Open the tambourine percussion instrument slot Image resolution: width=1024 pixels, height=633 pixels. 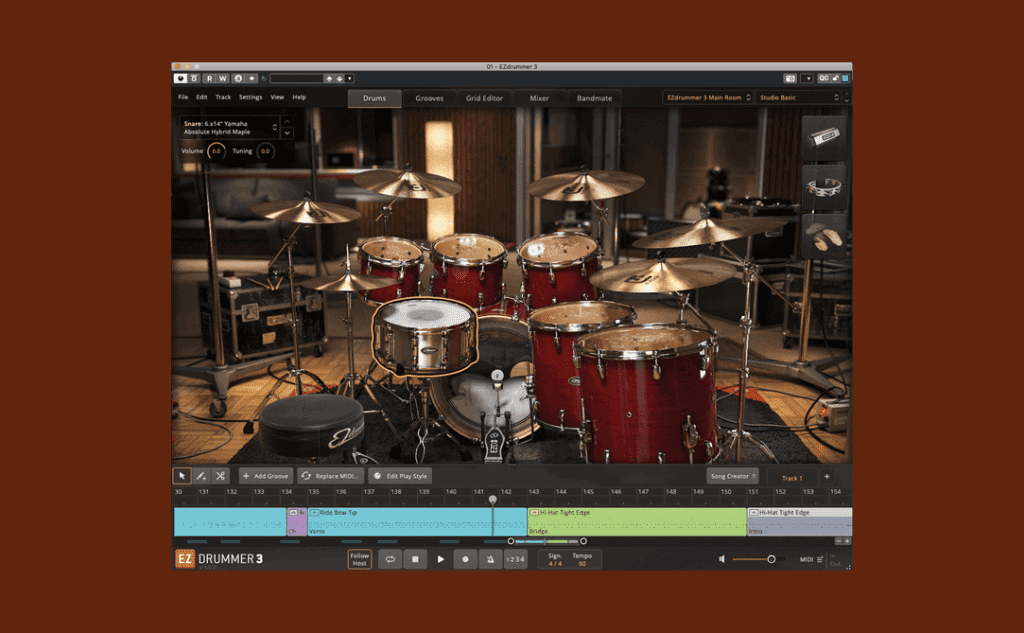coord(824,187)
